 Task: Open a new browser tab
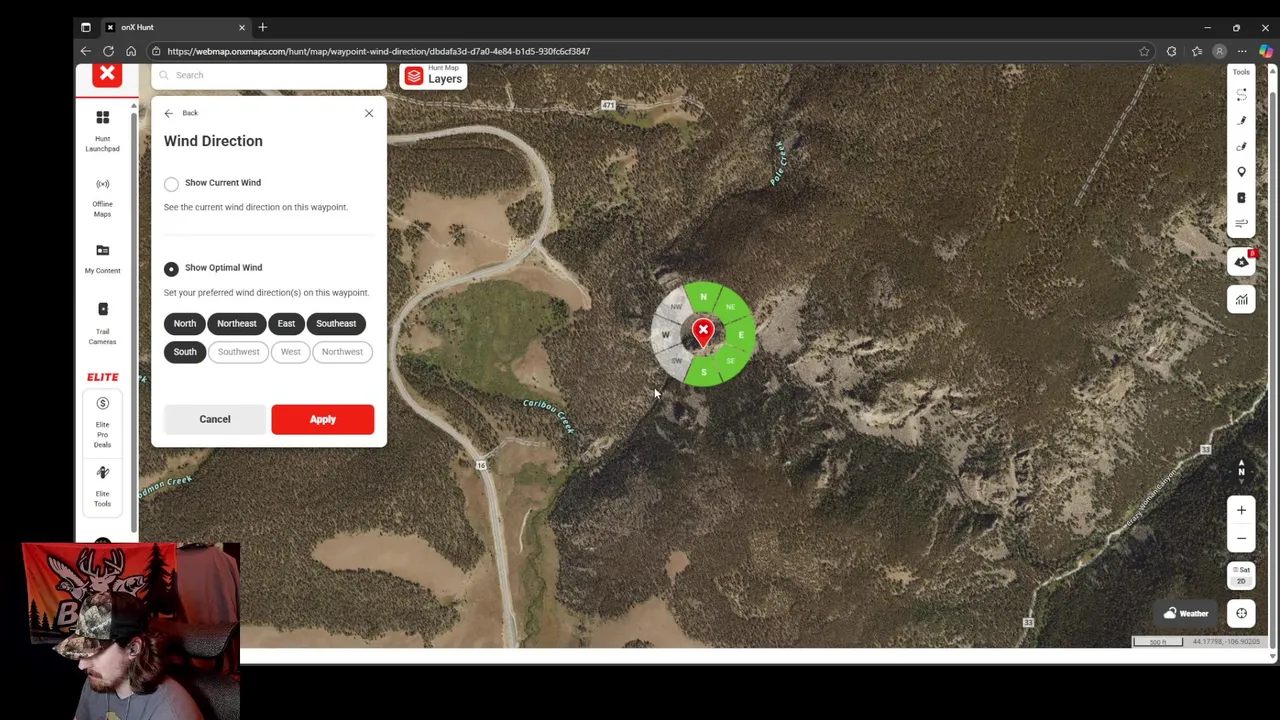click(263, 27)
